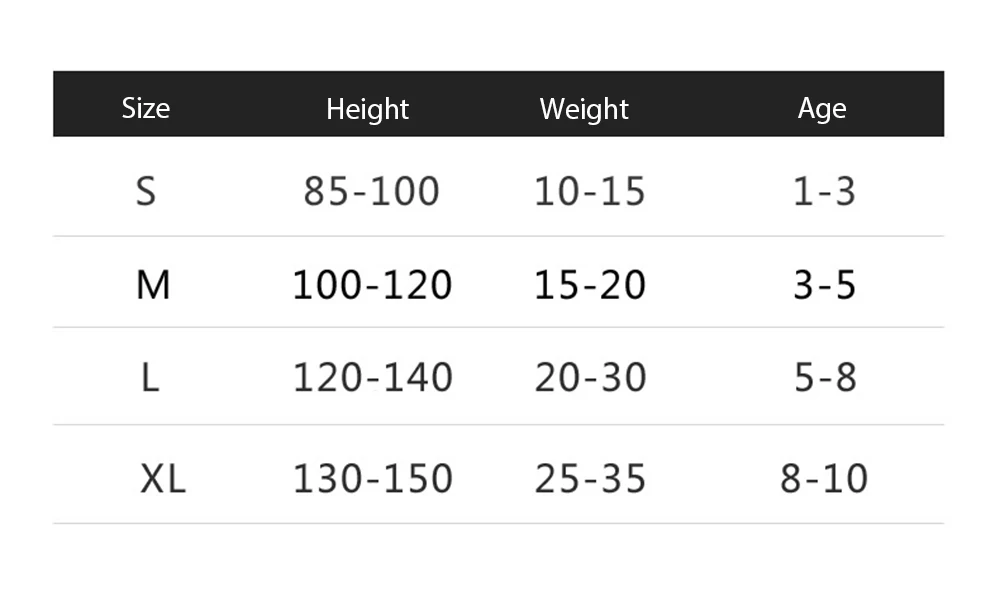The height and width of the screenshot is (600, 1000).
Task: Click weight value 20-30
Action: pyautogui.click(x=590, y=378)
